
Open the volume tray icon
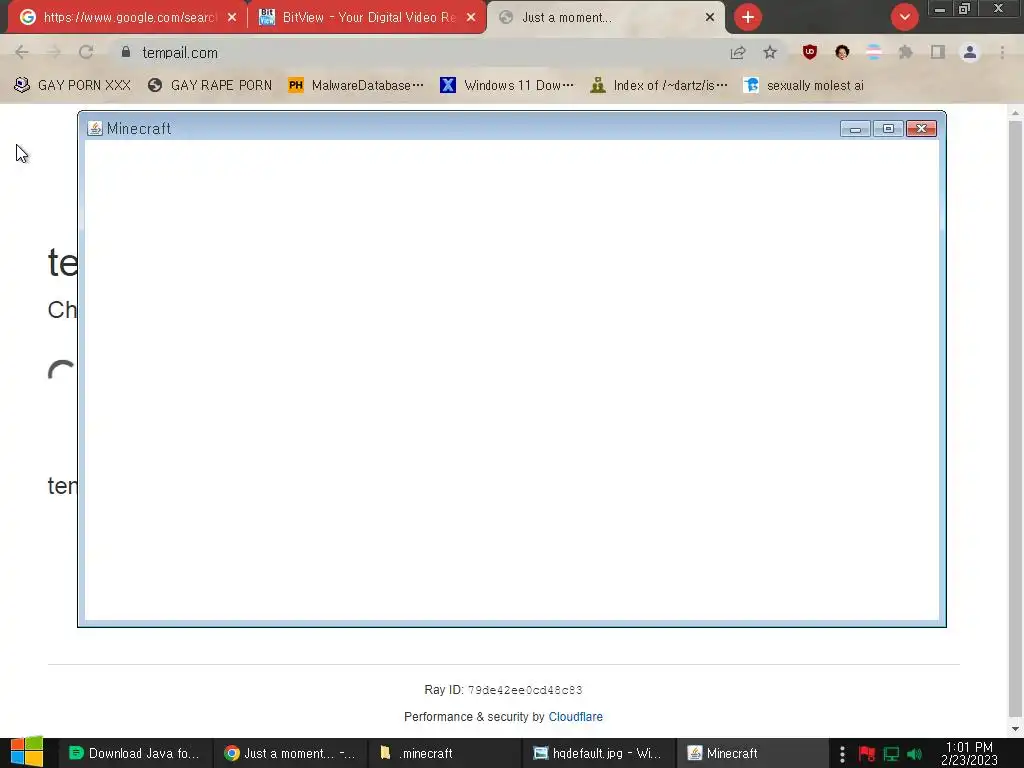pos(915,754)
